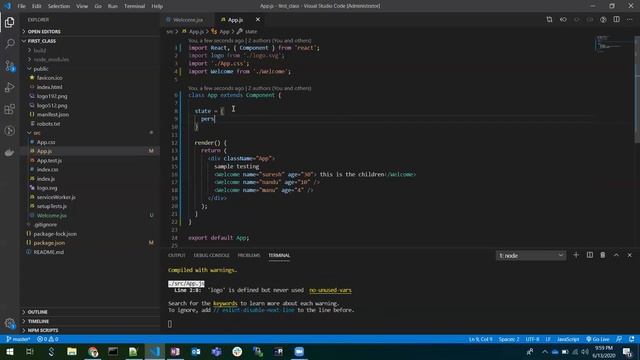Screen dimensions: 640x360
Task: Click the JavaScript language mode in the status bar
Action: [x=568, y=339]
